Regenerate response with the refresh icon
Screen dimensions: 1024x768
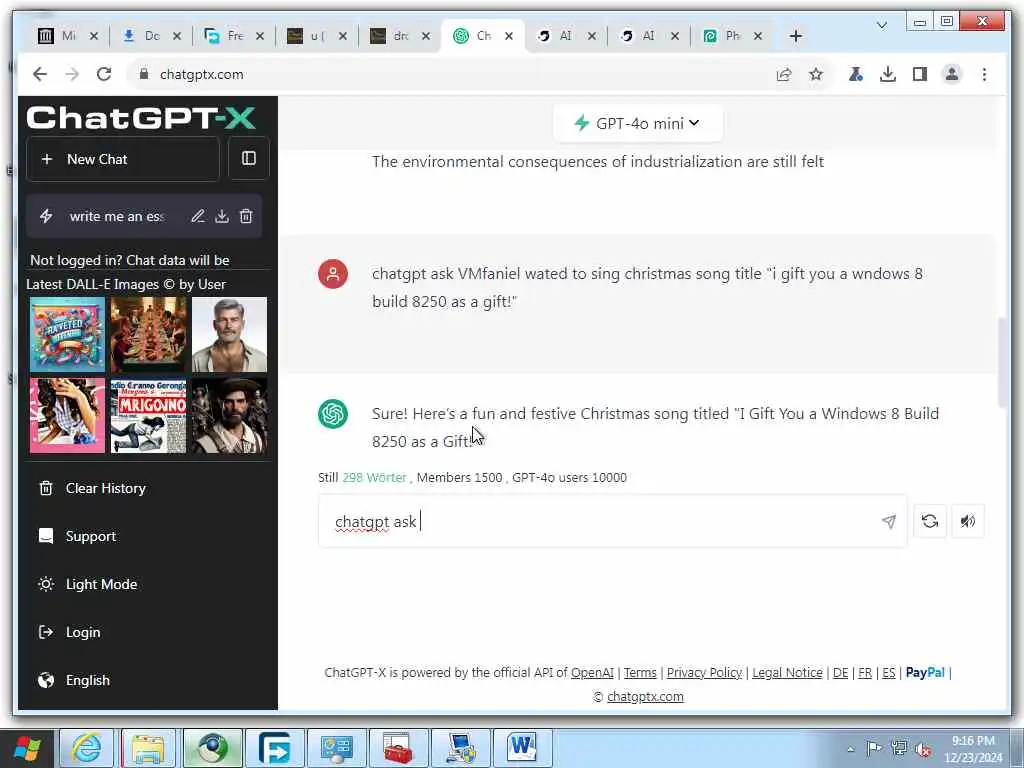click(x=930, y=521)
